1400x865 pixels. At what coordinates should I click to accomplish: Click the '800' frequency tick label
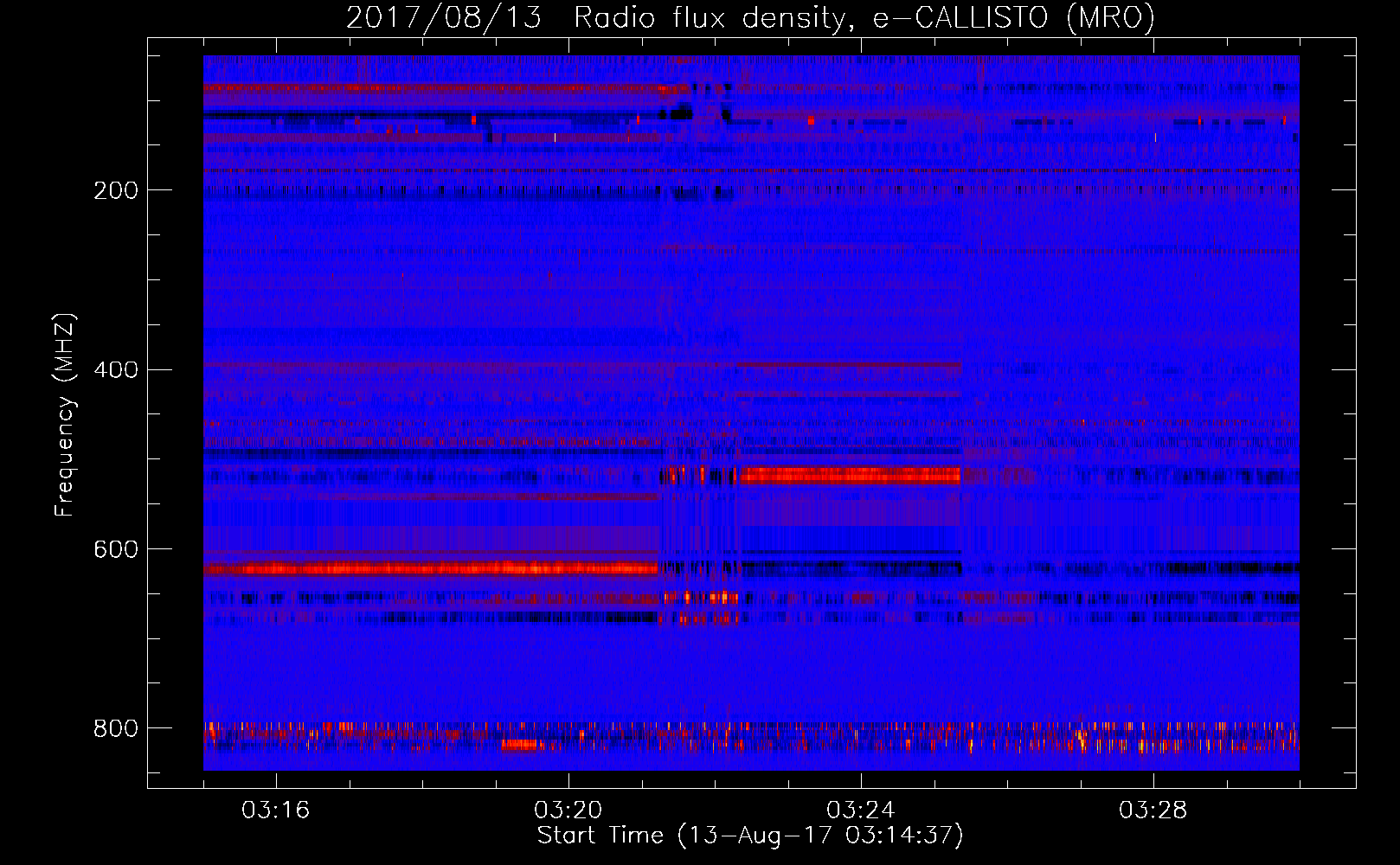116,728
